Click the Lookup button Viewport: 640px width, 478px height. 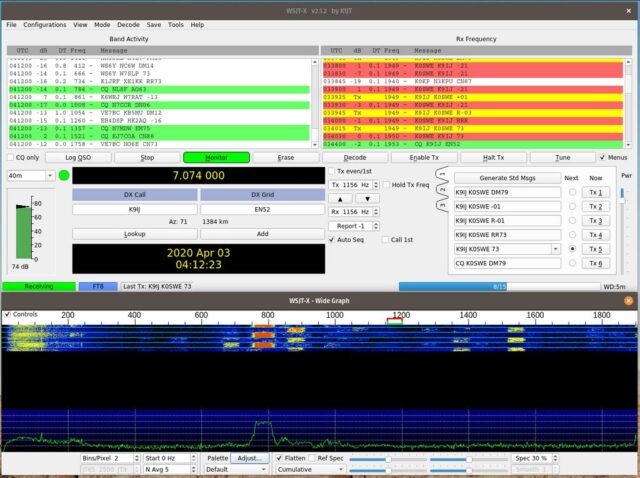point(135,234)
